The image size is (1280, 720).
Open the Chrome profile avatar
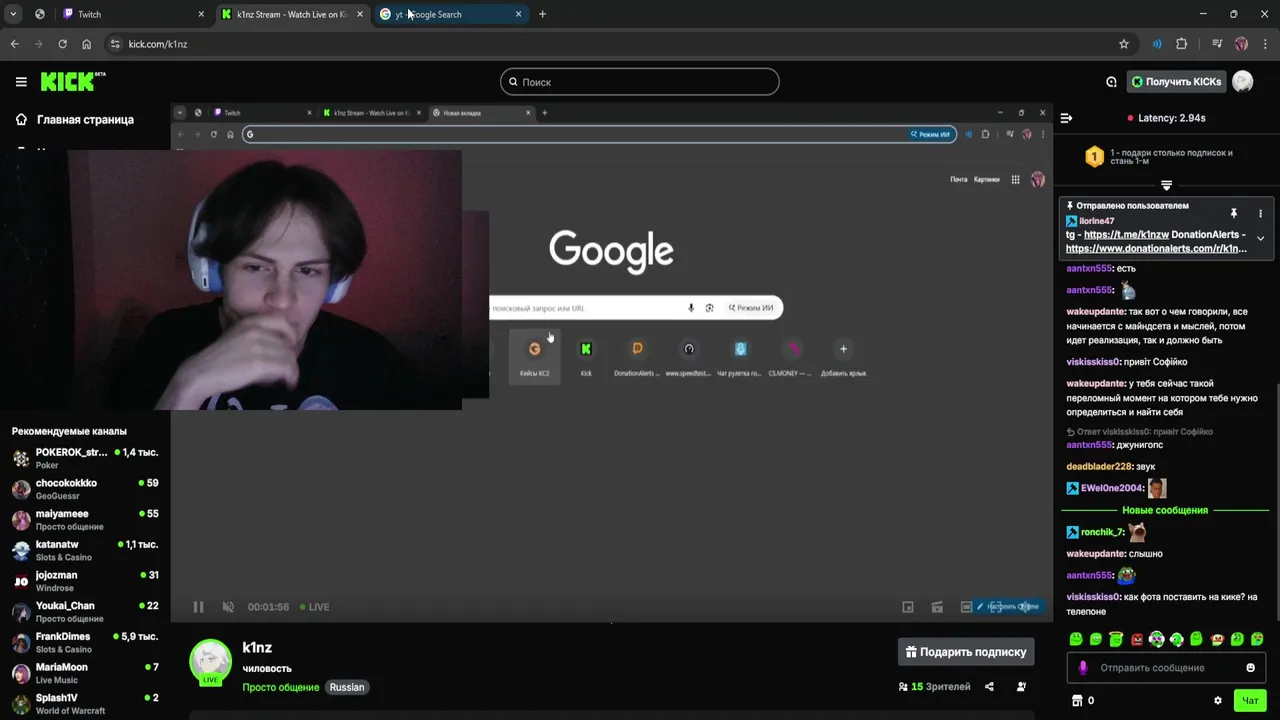click(1241, 44)
